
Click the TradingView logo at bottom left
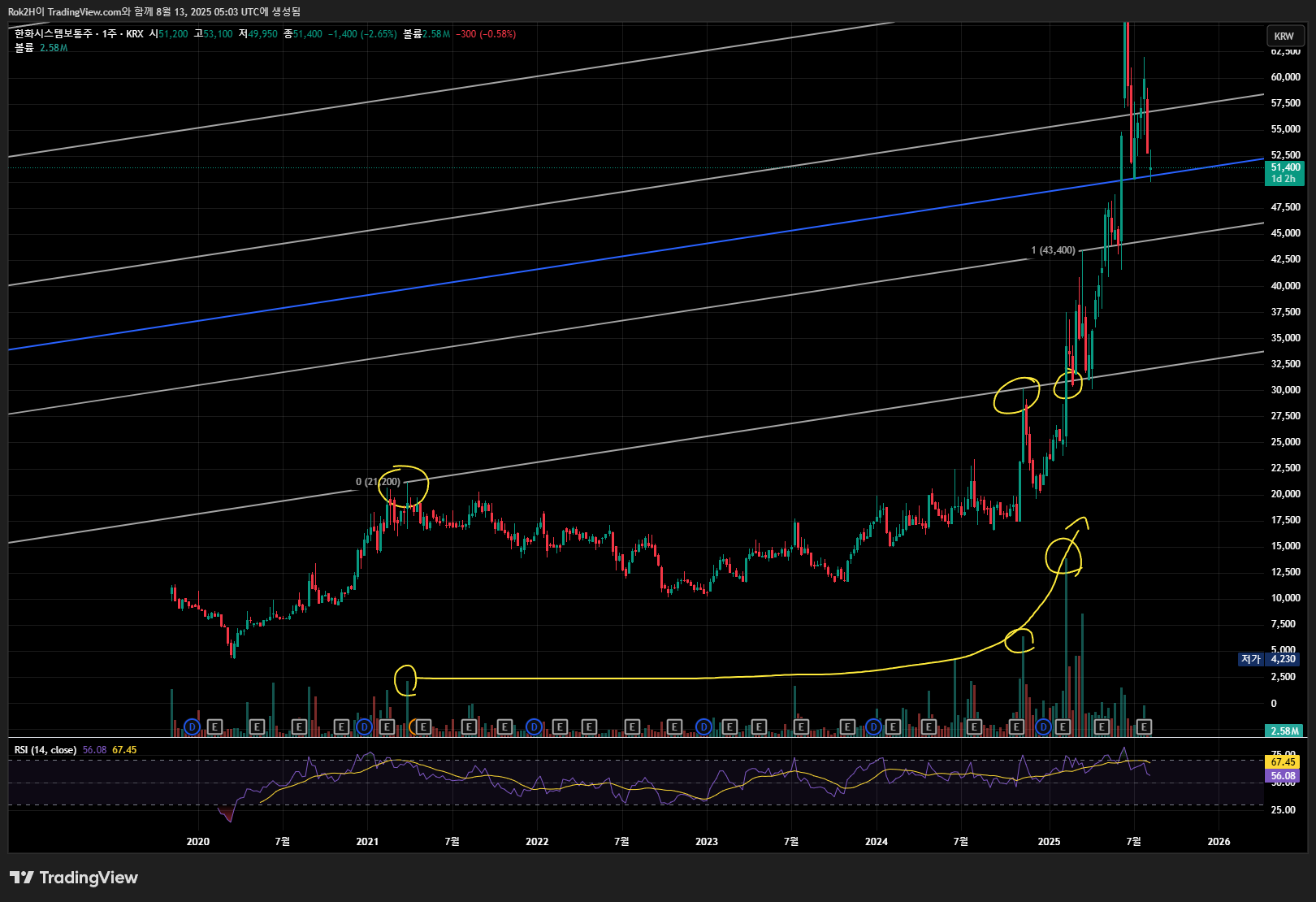(74, 878)
